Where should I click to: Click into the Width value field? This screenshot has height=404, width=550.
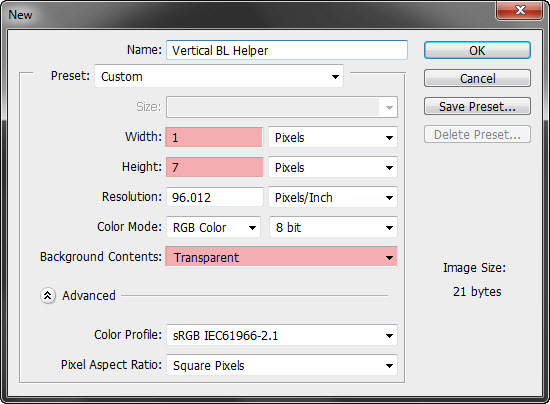pyautogui.click(x=214, y=137)
